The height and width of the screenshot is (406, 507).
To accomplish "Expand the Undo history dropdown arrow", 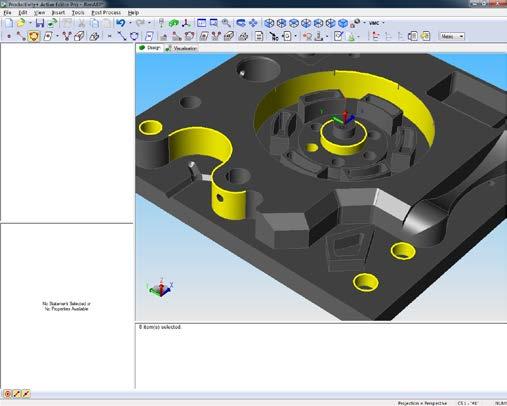I will coord(130,23).
